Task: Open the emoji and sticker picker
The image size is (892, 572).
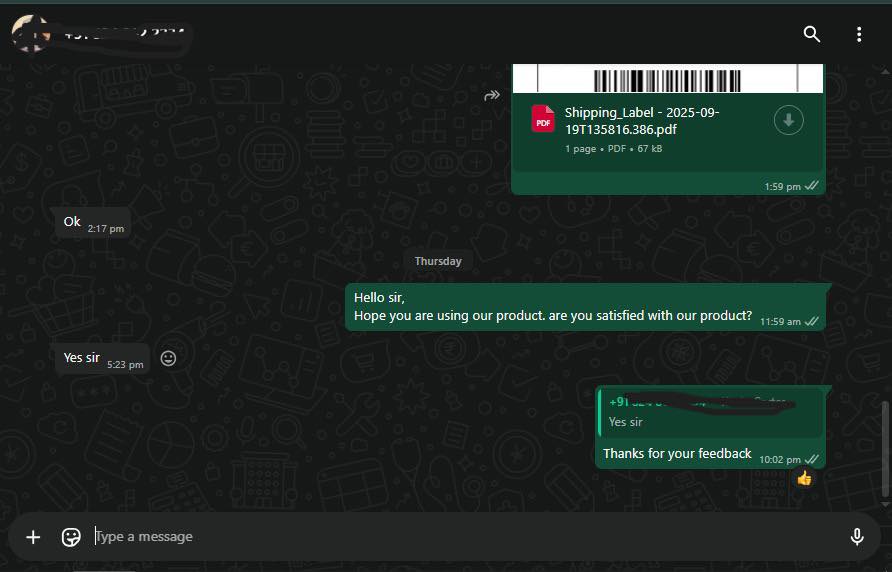Action: coord(71,537)
